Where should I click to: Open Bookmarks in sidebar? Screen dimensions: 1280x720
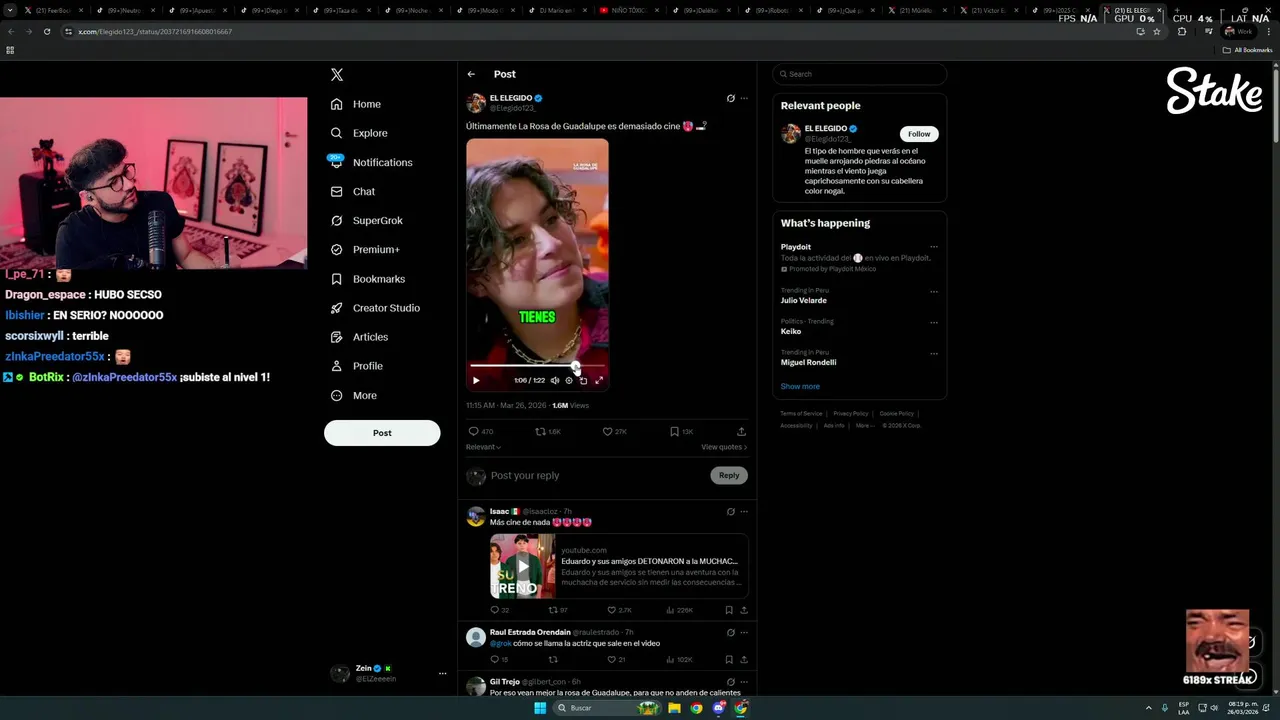click(x=368, y=279)
